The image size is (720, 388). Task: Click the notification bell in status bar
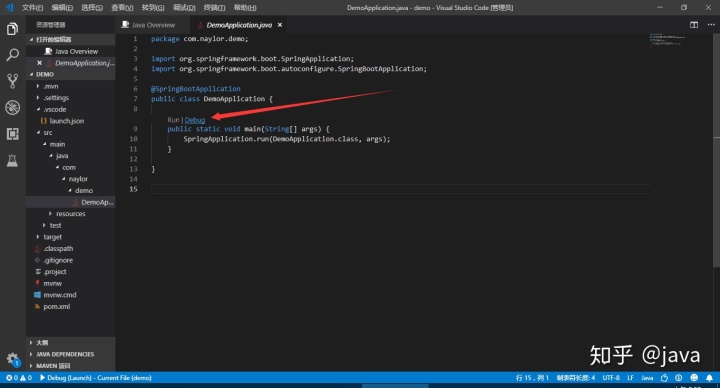point(709,378)
